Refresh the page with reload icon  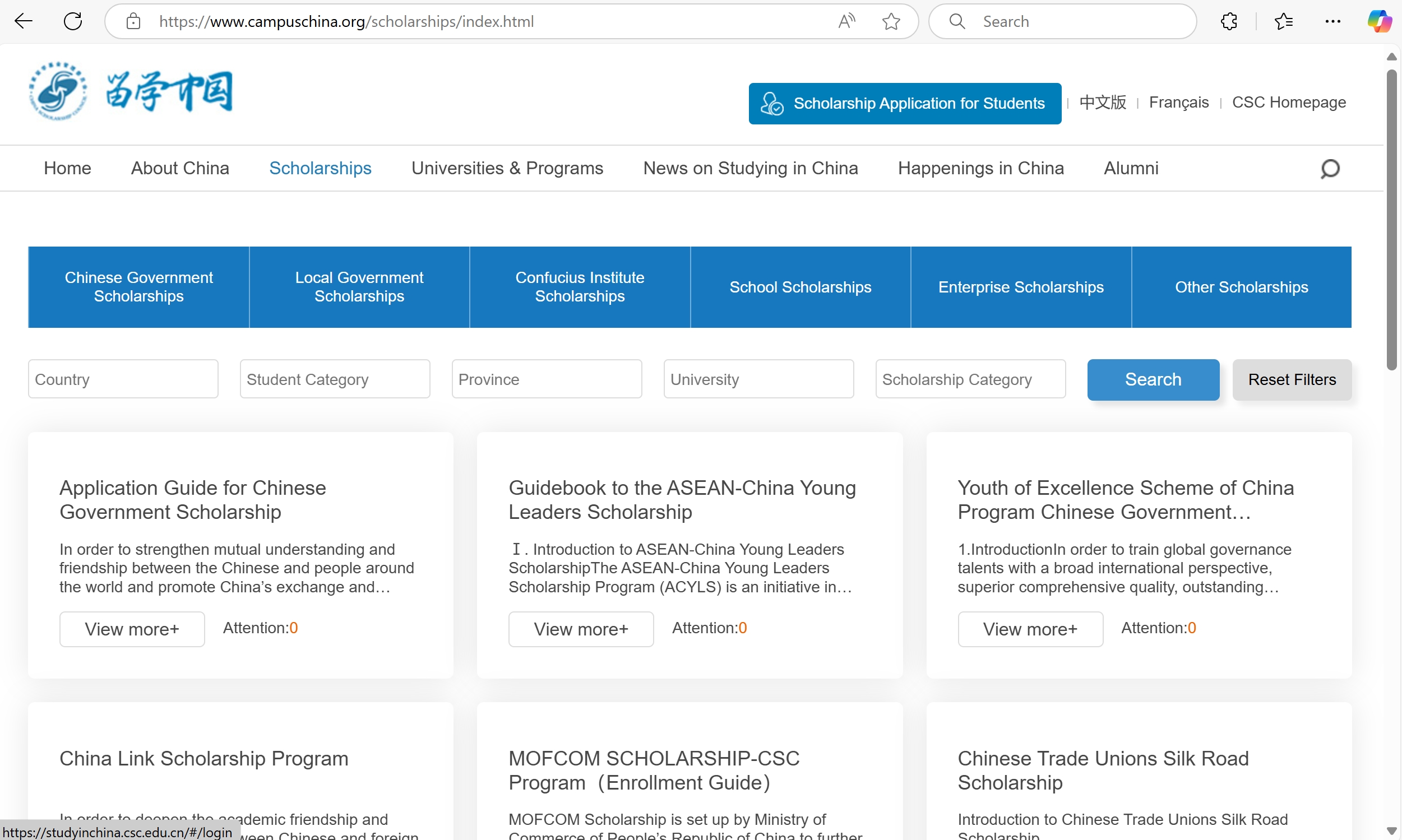coord(73,21)
